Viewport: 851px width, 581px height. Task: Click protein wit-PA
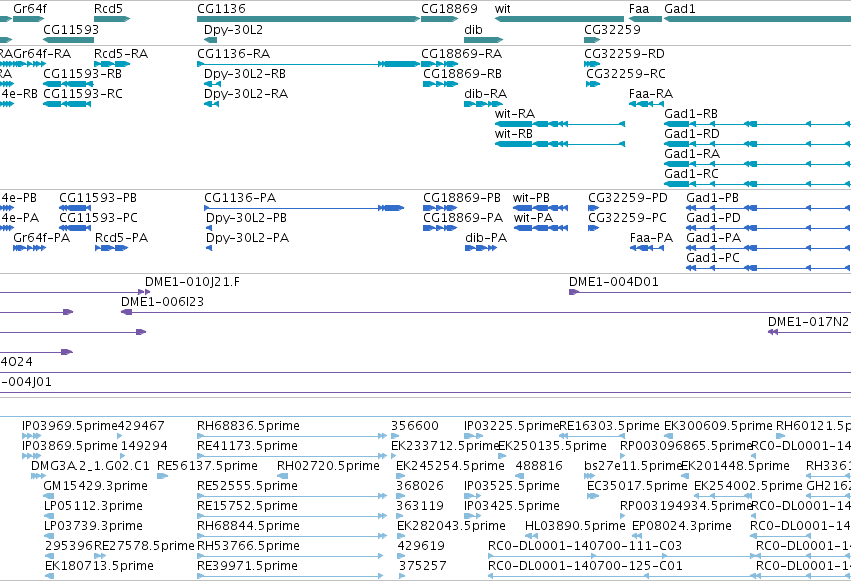[533, 218]
